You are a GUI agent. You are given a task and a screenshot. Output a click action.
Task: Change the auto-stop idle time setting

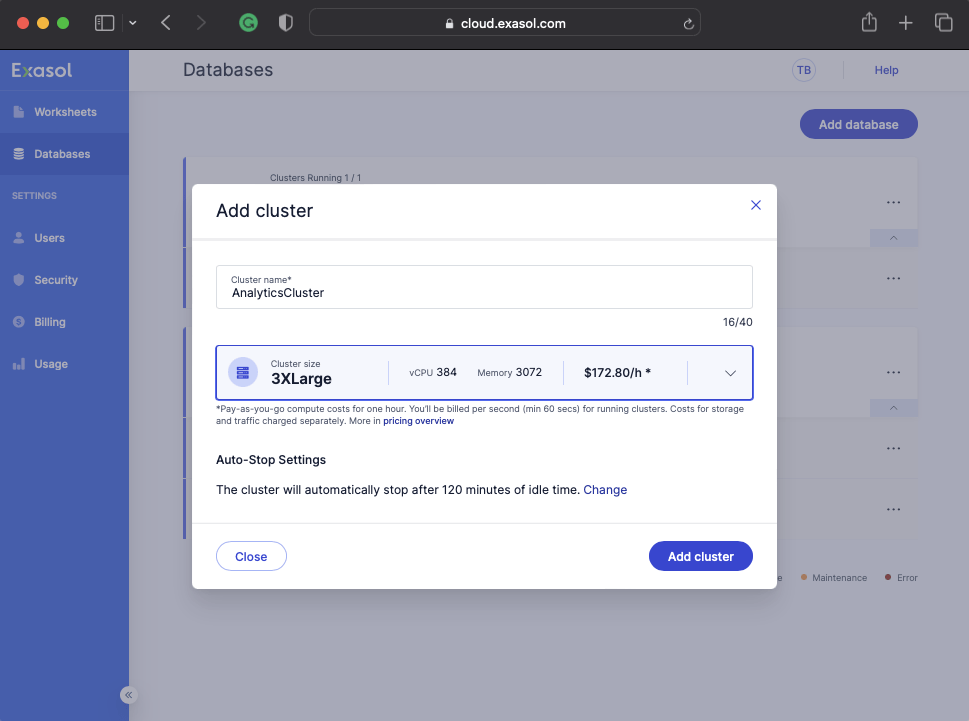coord(605,490)
